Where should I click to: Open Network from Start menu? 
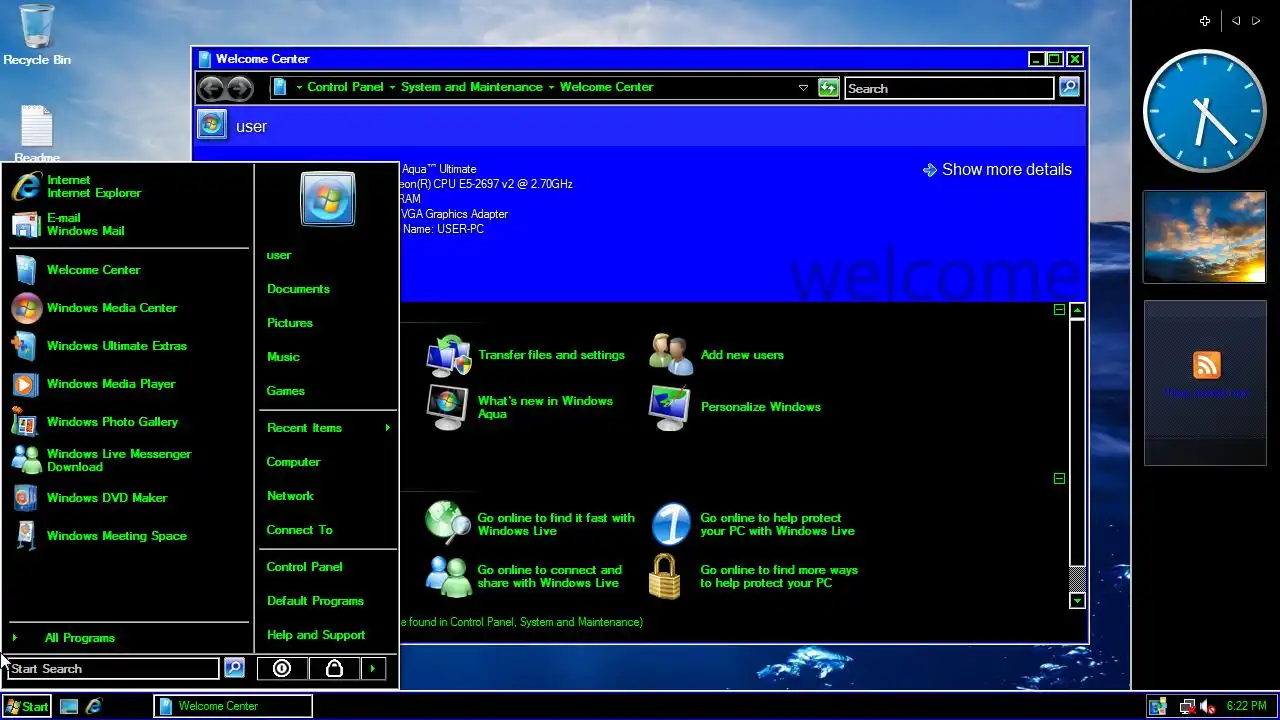tap(290, 496)
